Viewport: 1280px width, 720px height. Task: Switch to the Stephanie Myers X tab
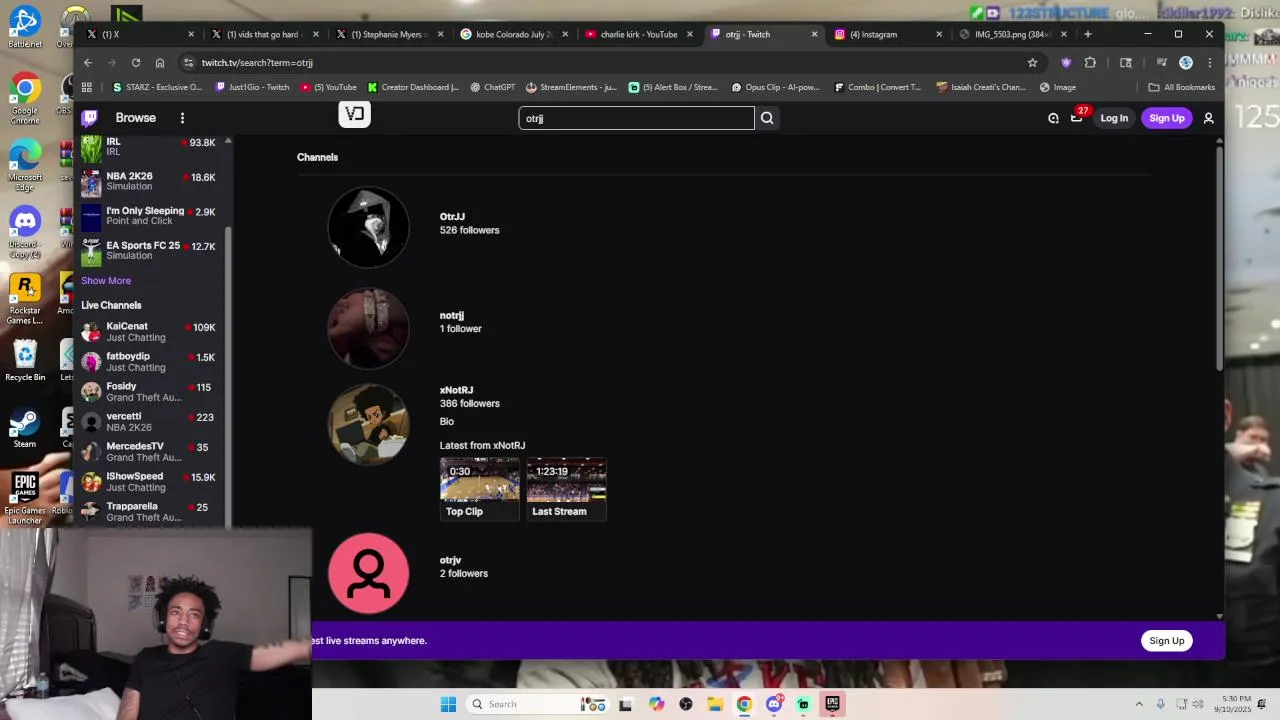(389, 34)
